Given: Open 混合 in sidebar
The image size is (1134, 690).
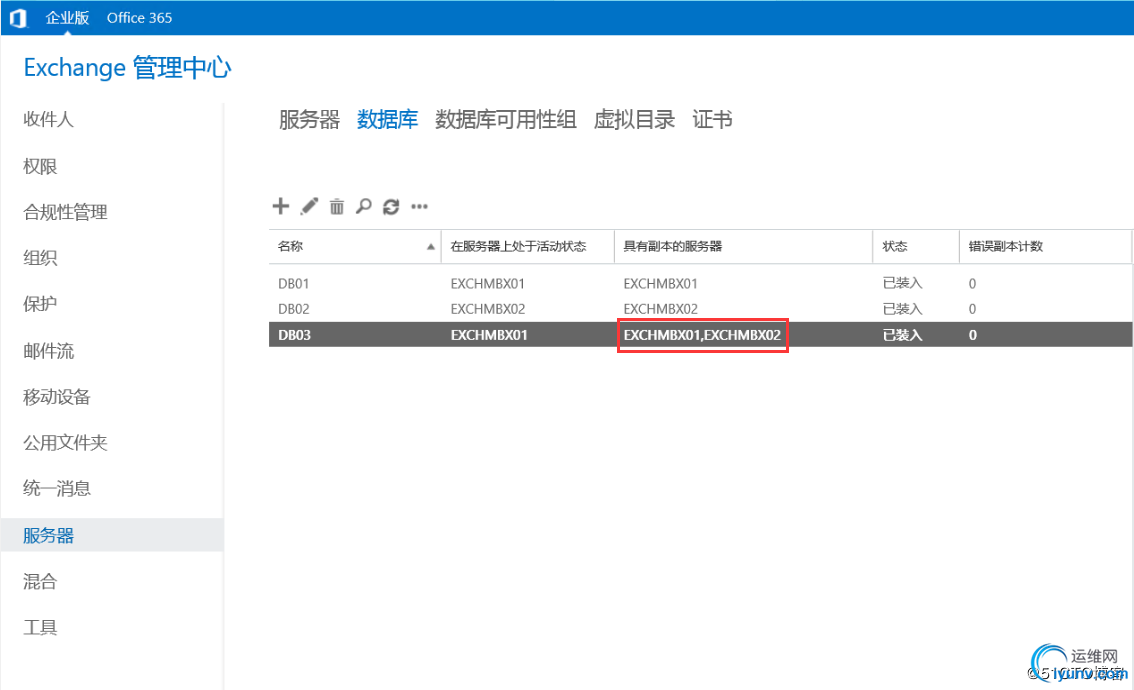Looking at the screenshot, I should 40,581.
